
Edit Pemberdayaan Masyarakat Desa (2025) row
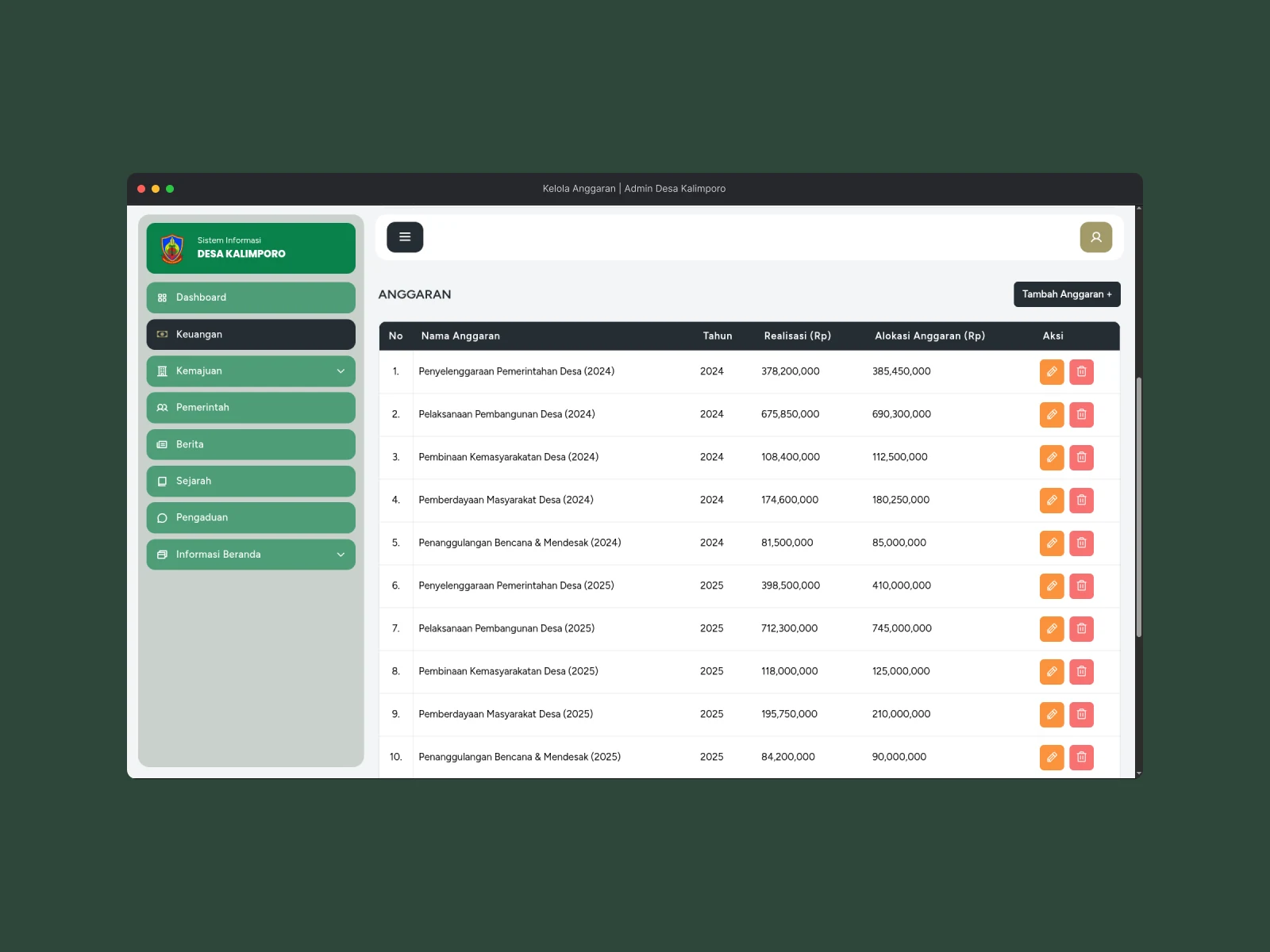point(1052,715)
